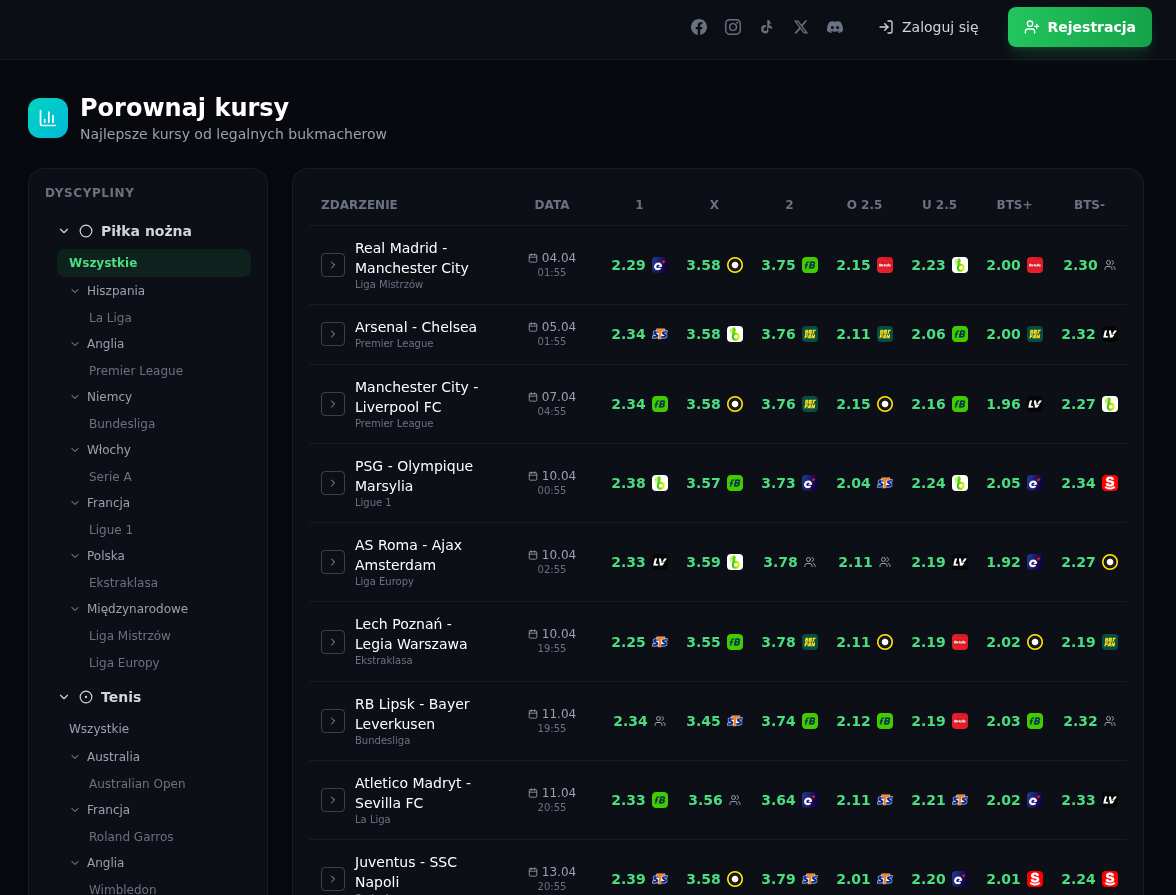Collapse the Piłka nożna discipline section
Viewport: 1176px width, 895px height.
click(64, 231)
